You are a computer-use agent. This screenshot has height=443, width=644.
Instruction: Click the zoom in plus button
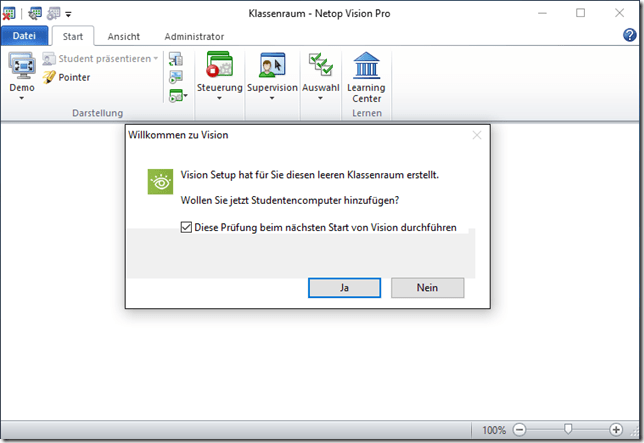(616, 430)
